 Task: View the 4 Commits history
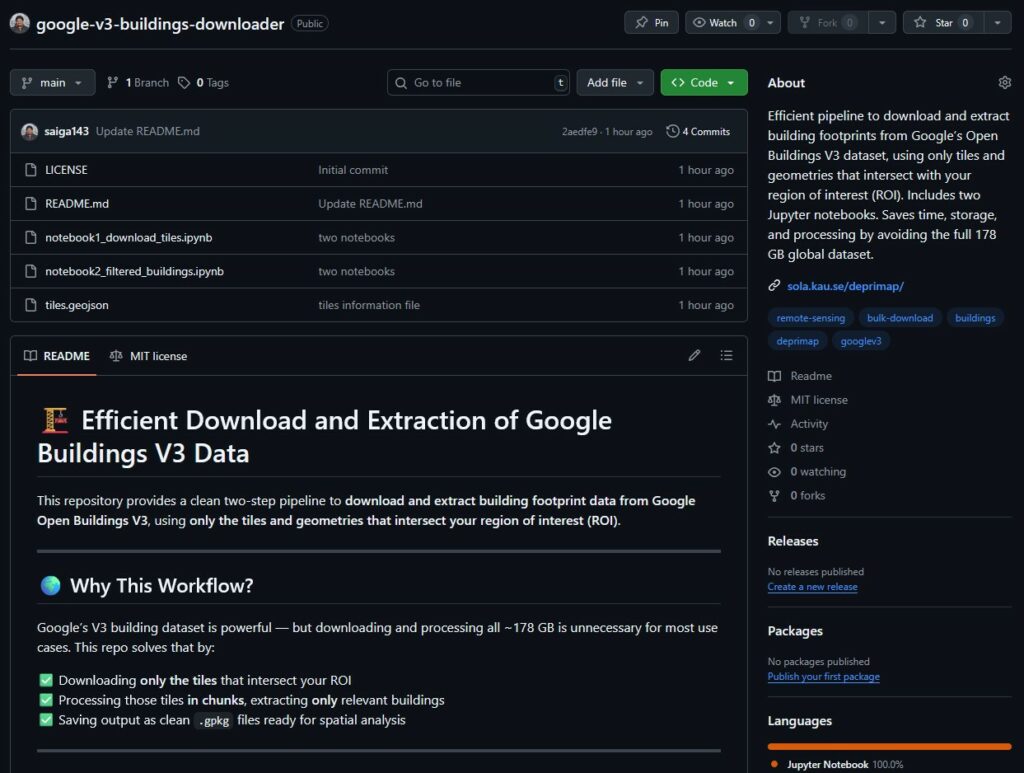click(x=698, y=131)
